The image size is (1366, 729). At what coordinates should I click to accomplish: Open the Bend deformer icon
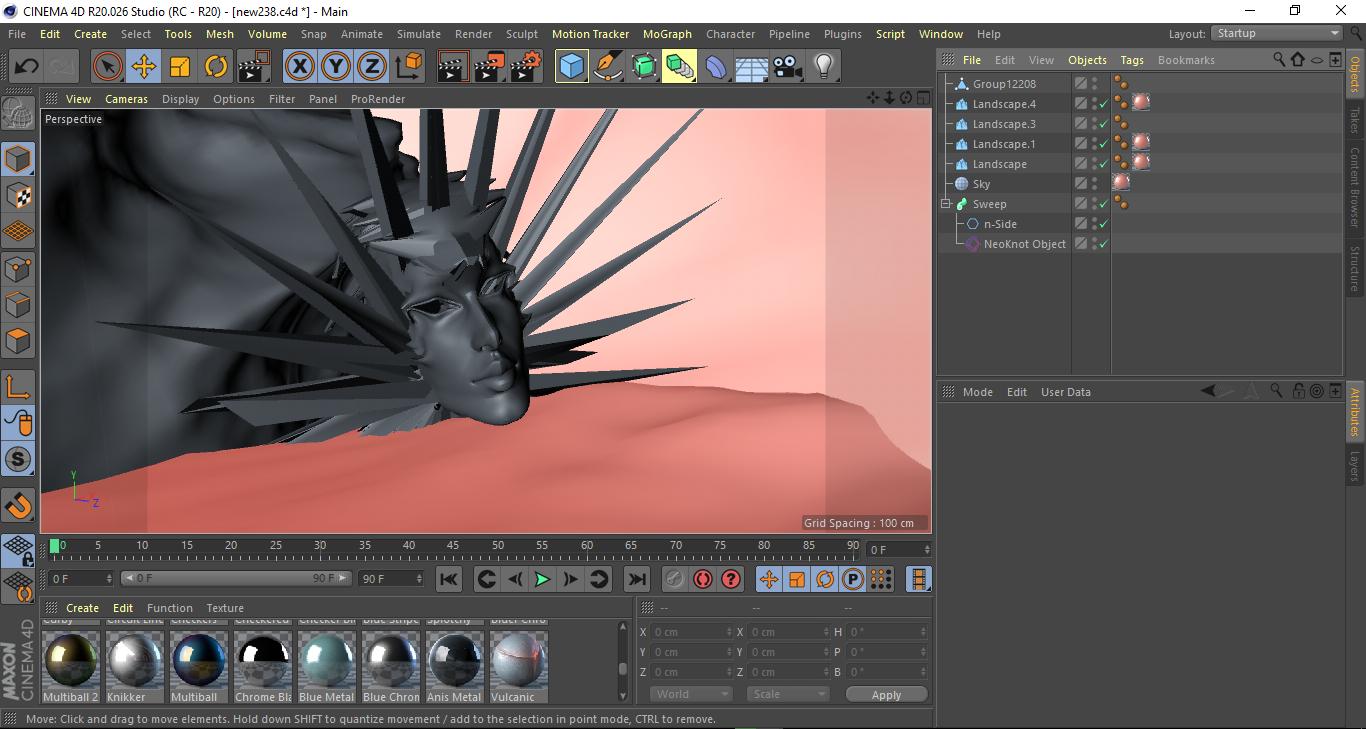(716, 67)
